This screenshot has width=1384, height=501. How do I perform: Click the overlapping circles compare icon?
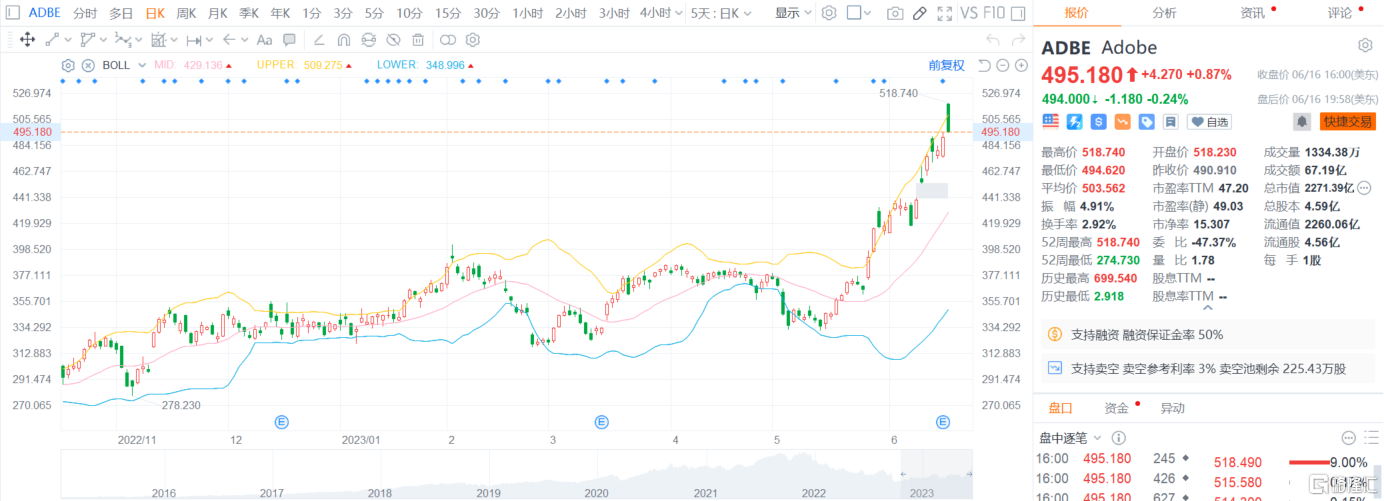point(448,40)
